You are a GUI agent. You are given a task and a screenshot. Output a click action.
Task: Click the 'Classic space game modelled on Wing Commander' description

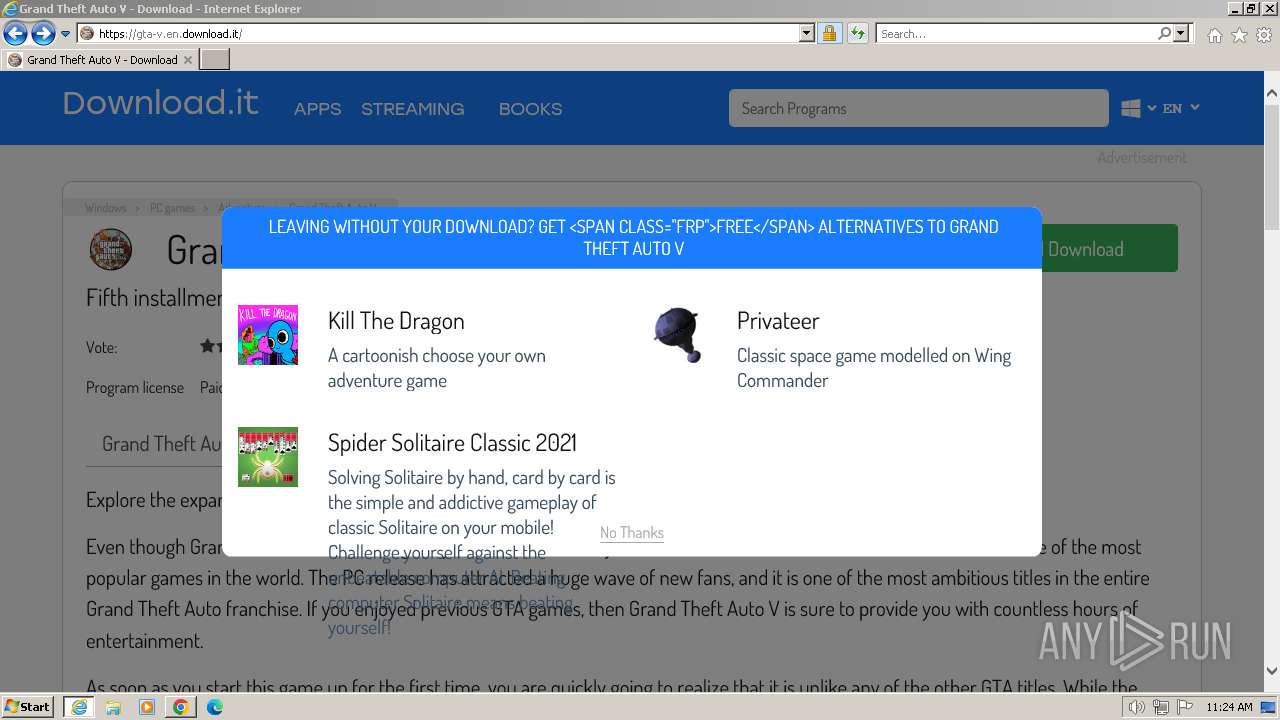[874, 368]
